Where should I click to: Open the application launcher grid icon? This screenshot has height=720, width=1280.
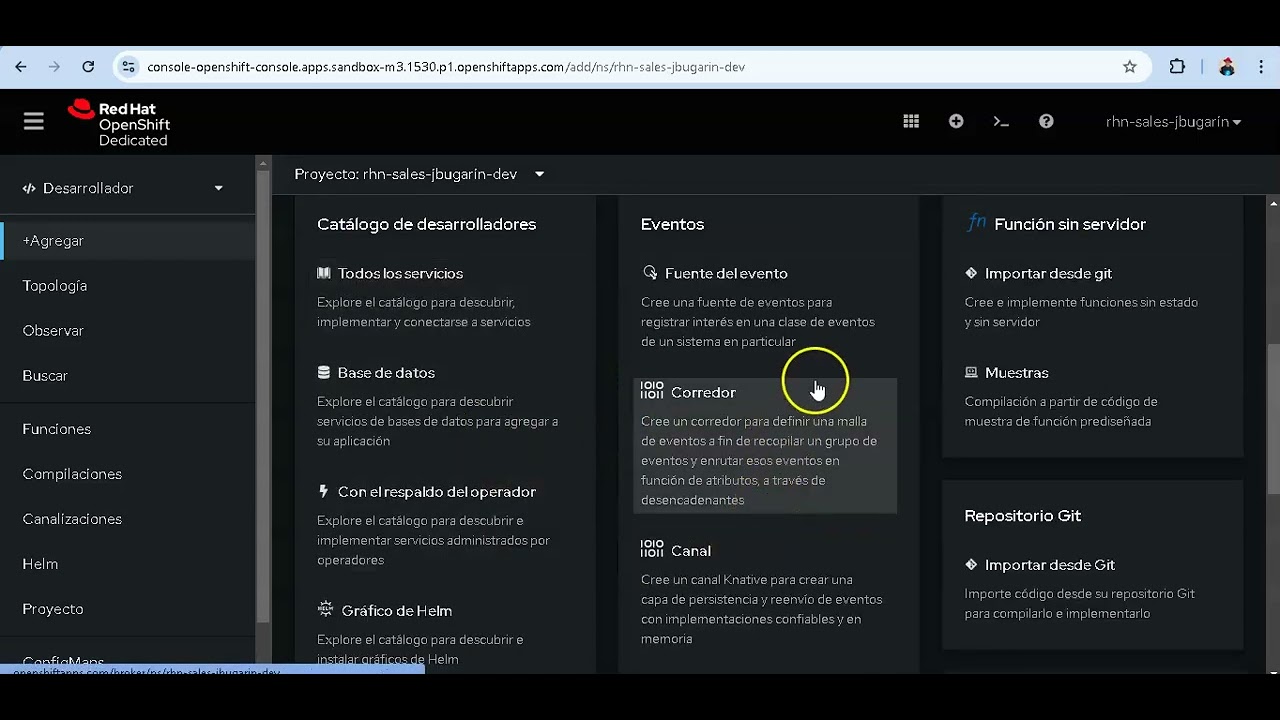point(911,121)
